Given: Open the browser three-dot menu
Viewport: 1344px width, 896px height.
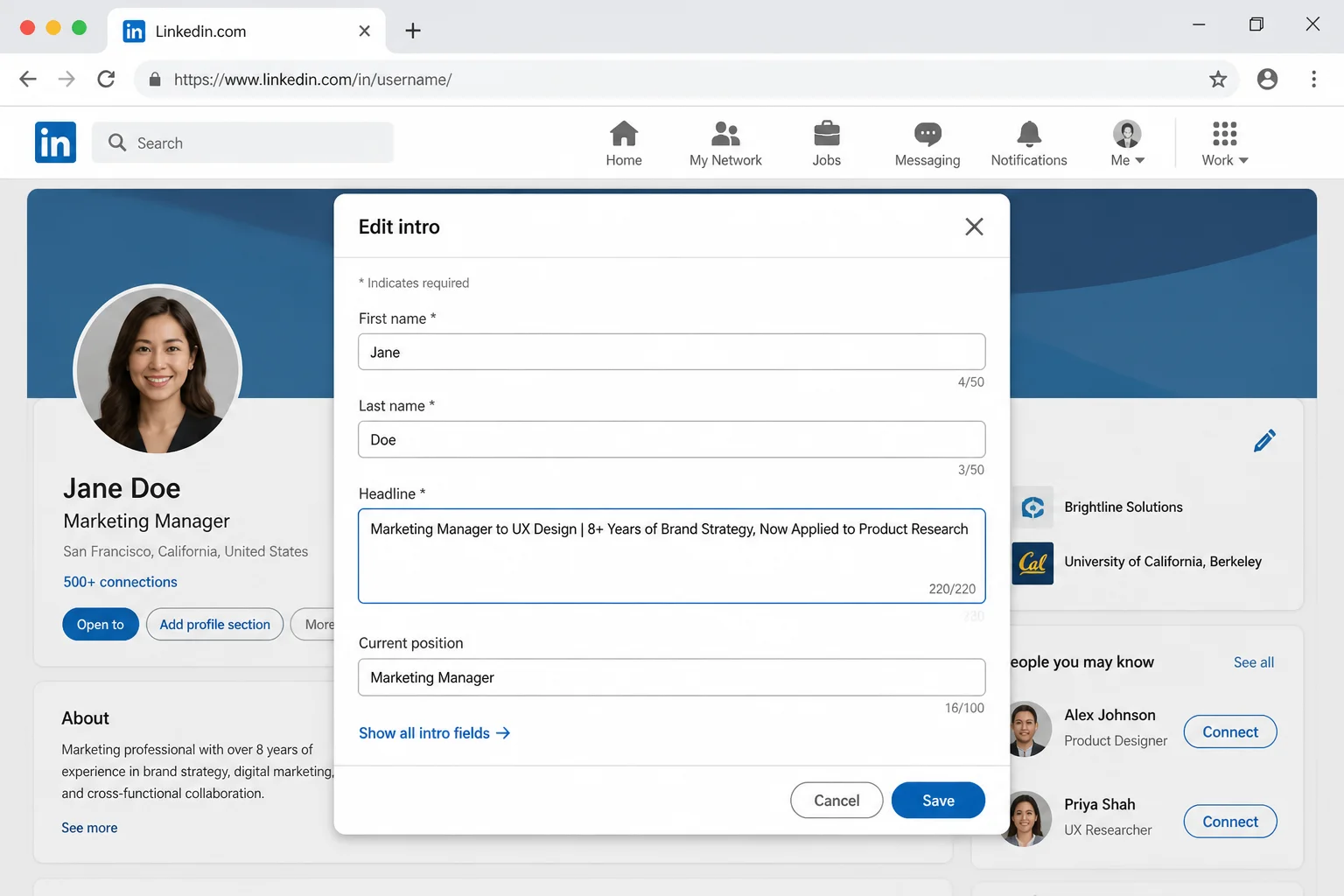Looking at the screenshot, I should point(1313,79).
